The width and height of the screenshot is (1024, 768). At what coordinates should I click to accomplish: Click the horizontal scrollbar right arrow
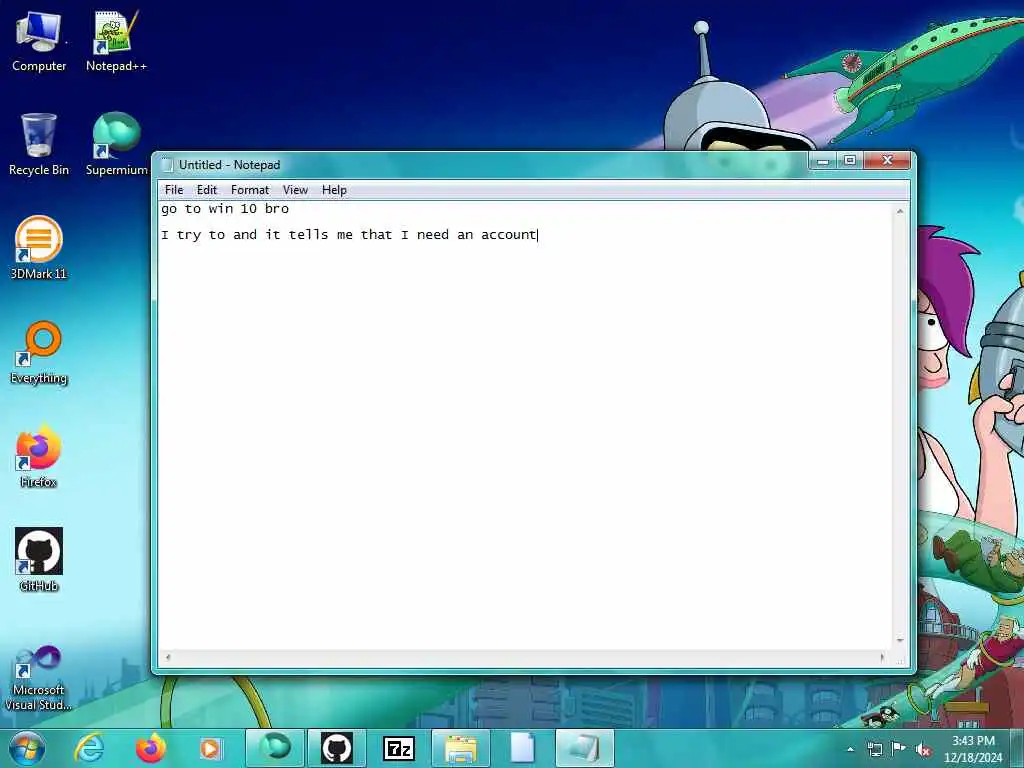click(883, 658)
